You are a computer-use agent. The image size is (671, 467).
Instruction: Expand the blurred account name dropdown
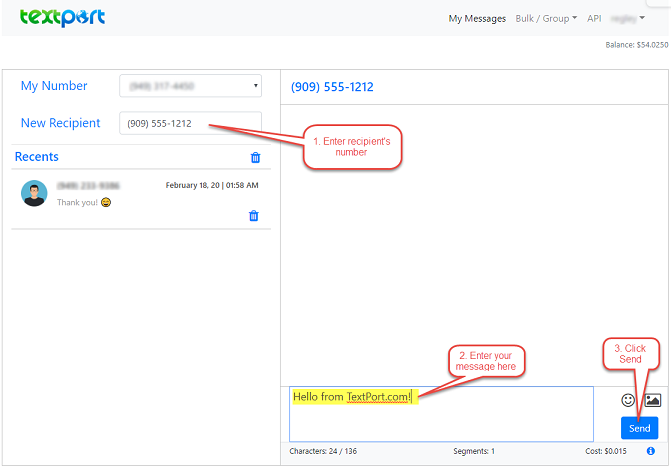pyautogui.click(x=627, y=18)
